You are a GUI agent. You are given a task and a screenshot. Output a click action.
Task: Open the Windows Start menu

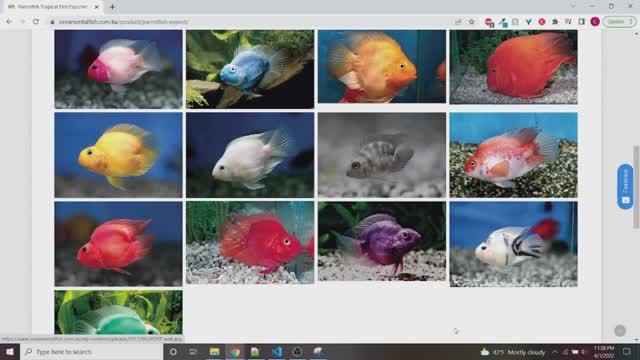click(10, 351)
